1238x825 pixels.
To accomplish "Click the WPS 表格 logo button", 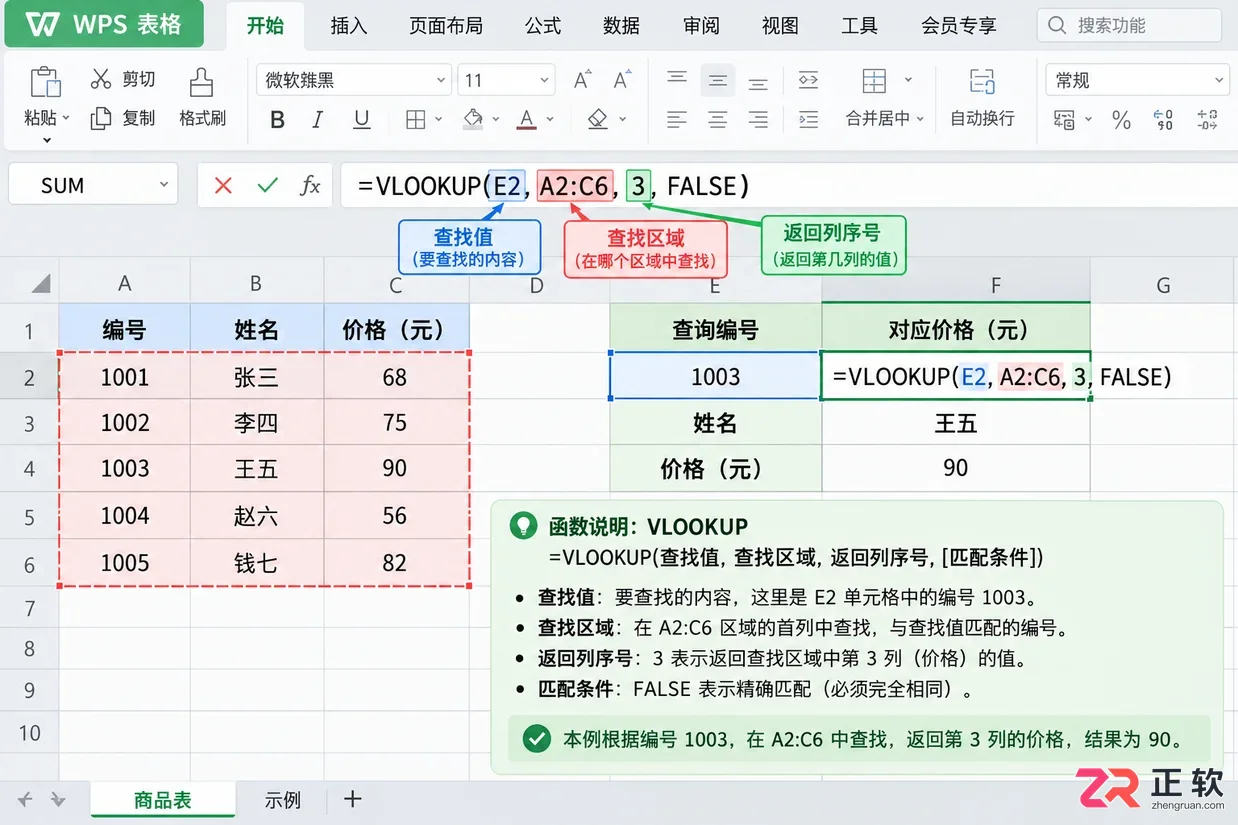I will 104,25.
